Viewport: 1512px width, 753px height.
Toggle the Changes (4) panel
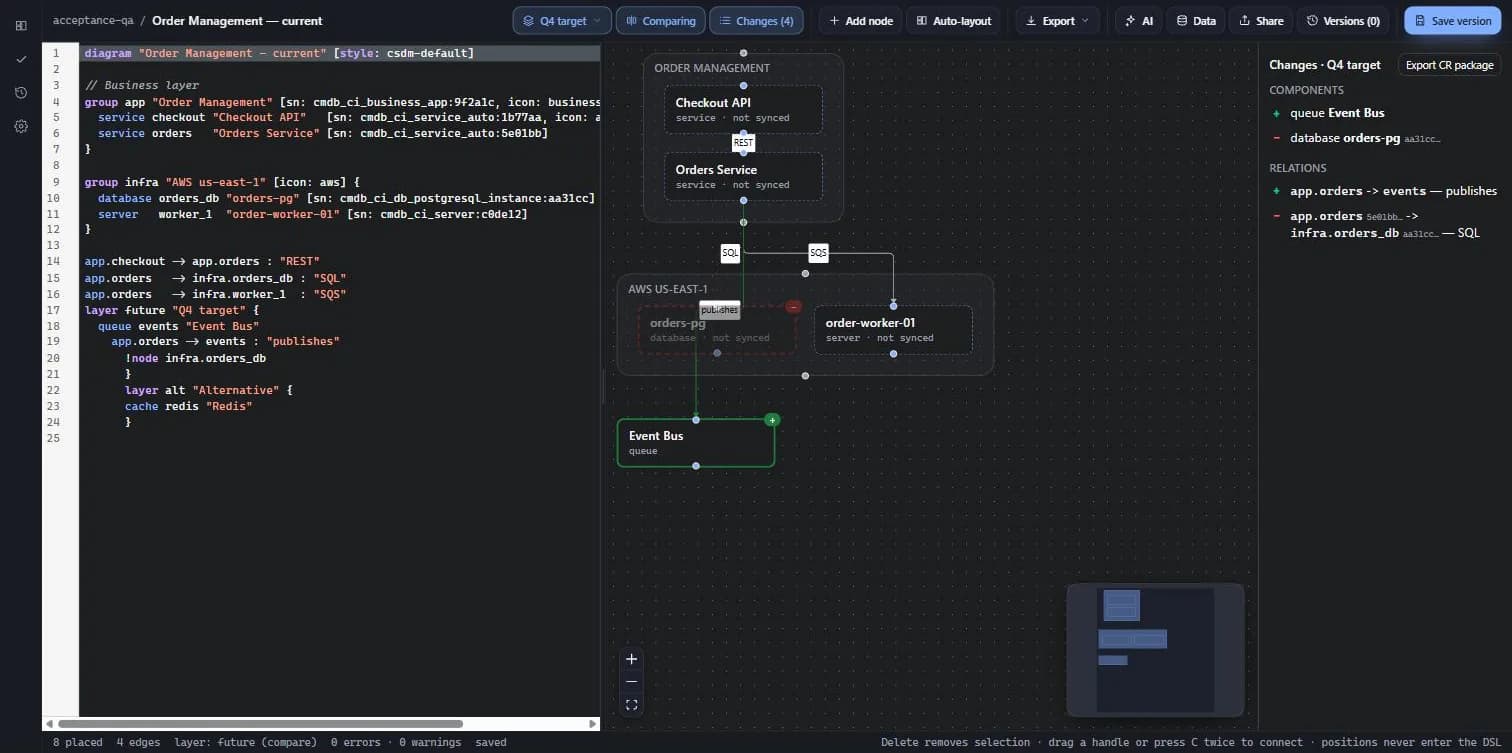click(756, 21)
